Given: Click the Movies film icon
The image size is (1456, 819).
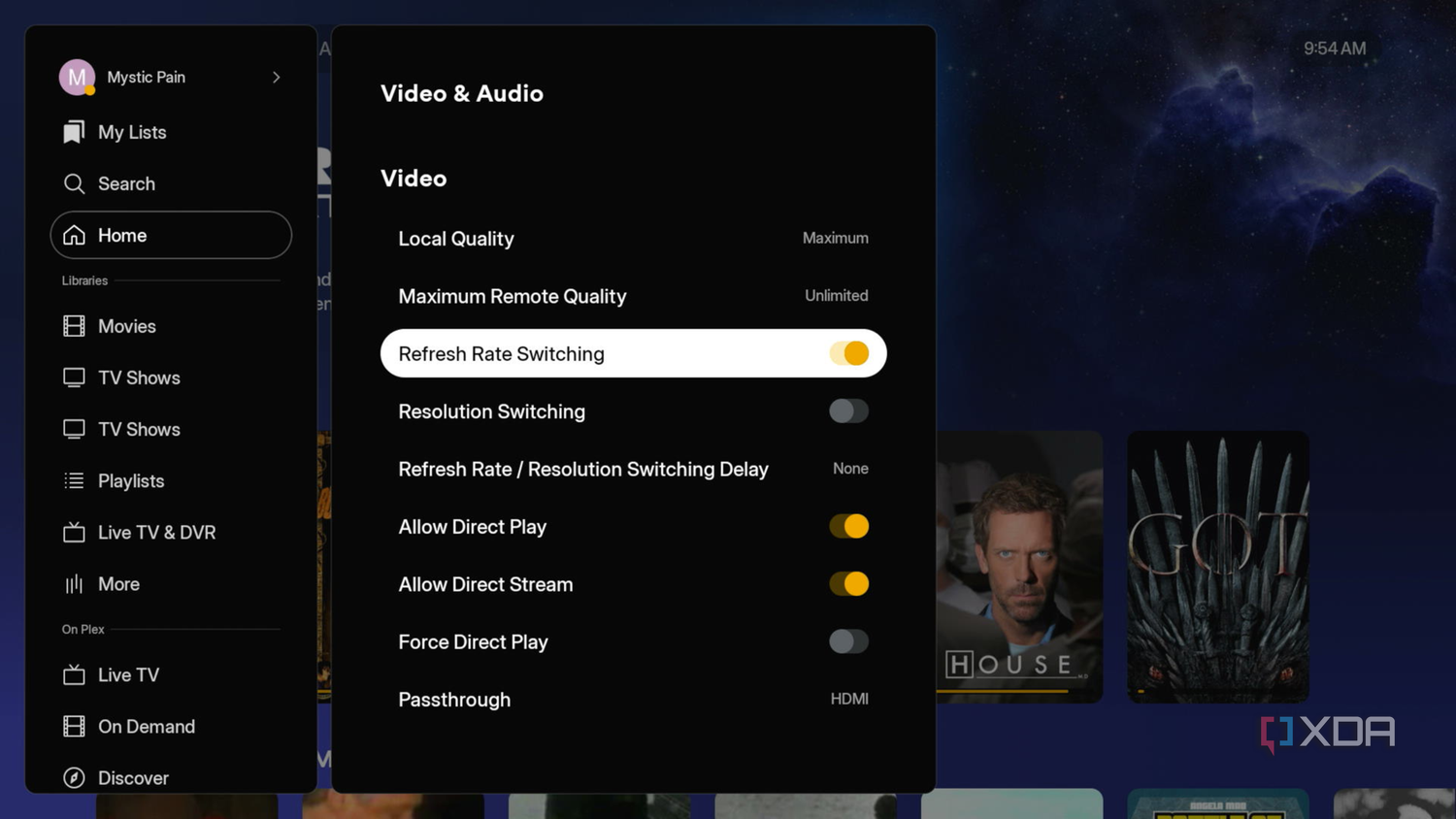Looking at the screenshot, I should pos(74,326).
